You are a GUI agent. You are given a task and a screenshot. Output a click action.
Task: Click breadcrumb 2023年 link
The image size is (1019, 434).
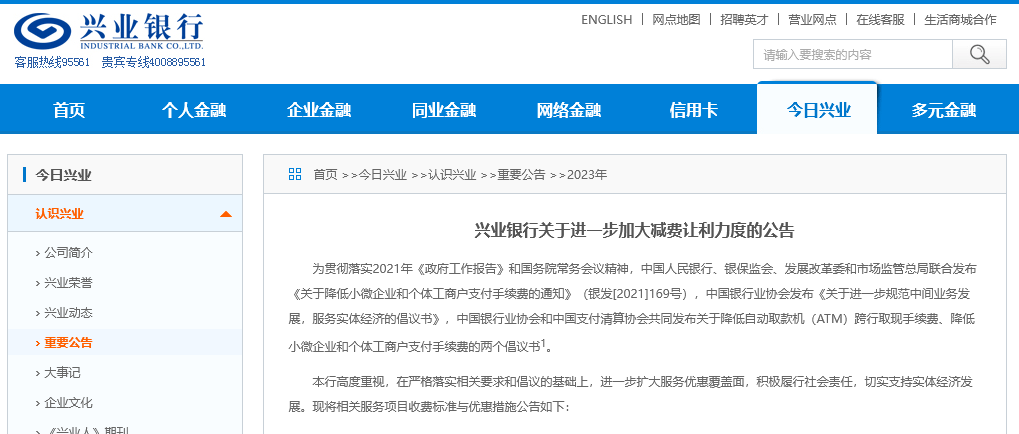[587, 174]
